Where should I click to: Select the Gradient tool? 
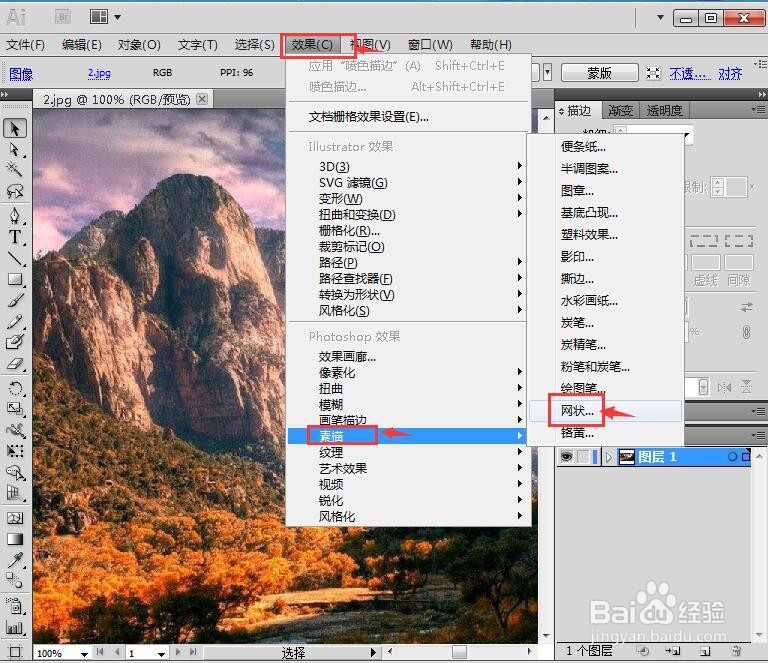coord(15,539)
